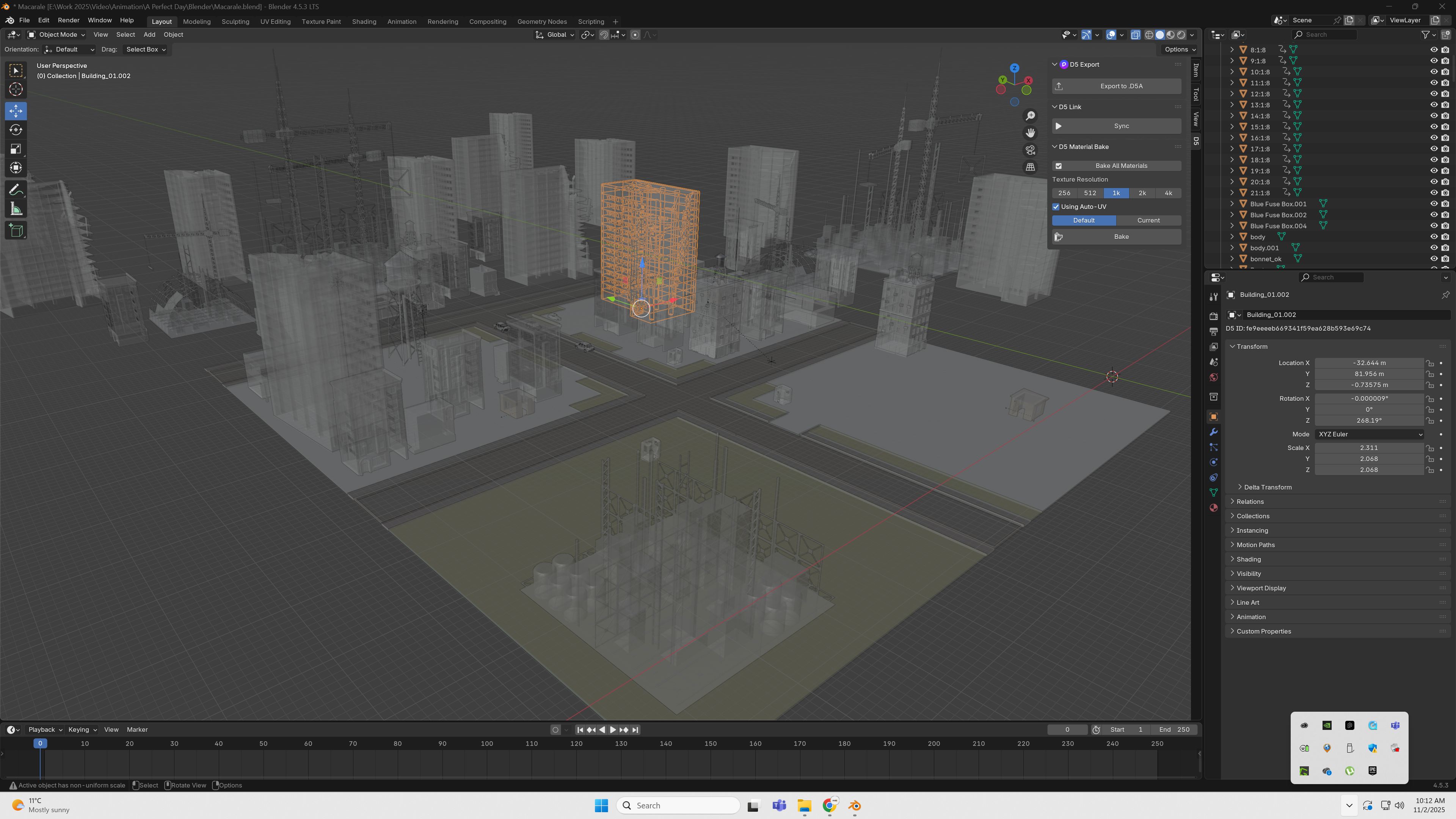The height and width of the screenshot is (819, 1456).
Task: Uncheck Bake All Materials checkbox
Action: 1059,166
